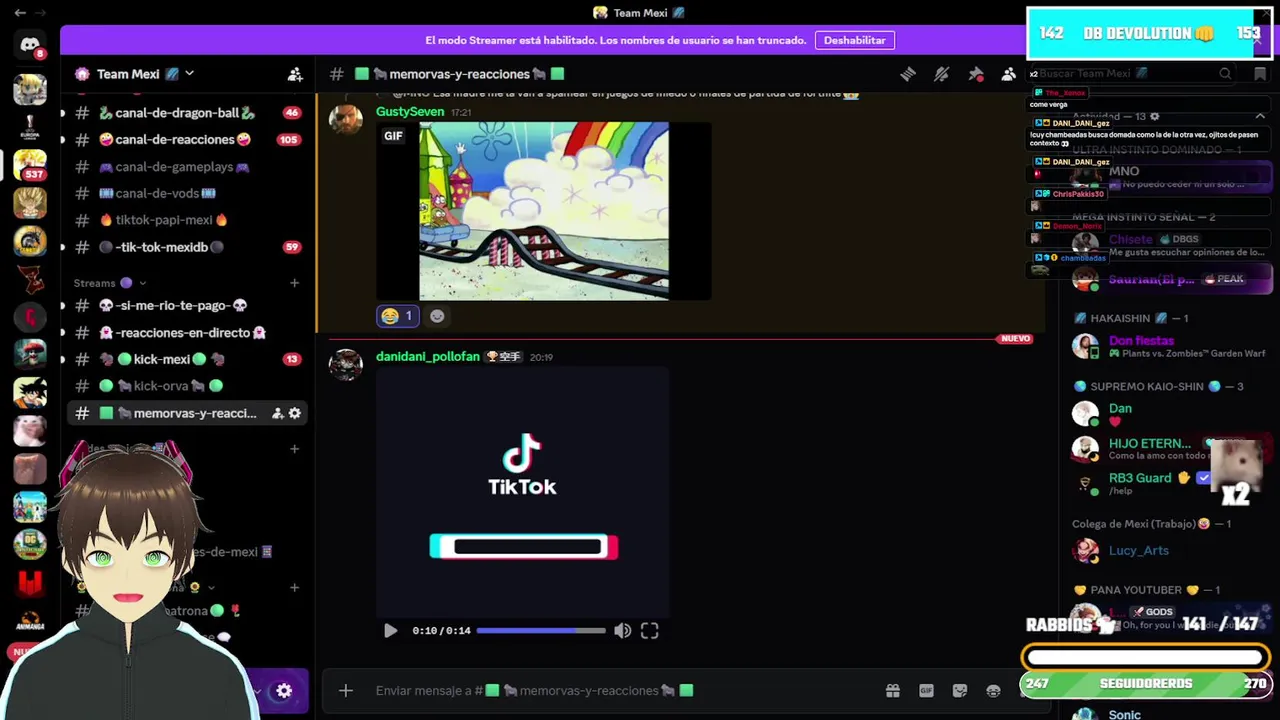1280x720 pixels.
Task: Jump to NUEVO new messages marker
Action: pyautogui.click(x=1015, y=339)
